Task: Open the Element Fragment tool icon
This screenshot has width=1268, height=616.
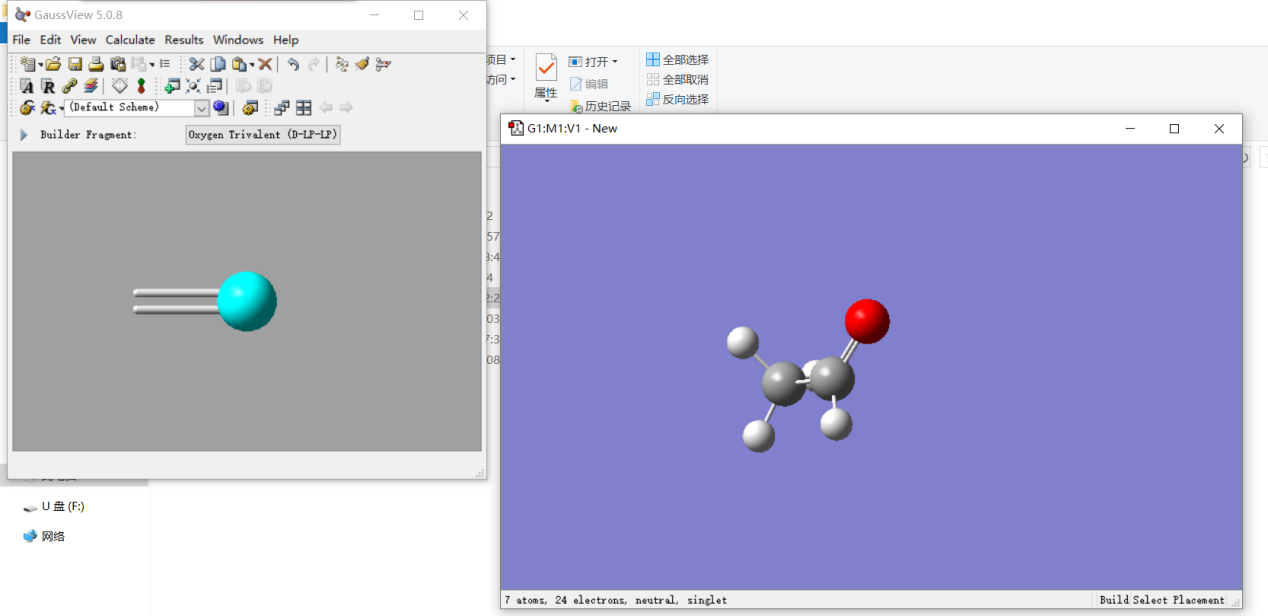Action: pos(27,86)
